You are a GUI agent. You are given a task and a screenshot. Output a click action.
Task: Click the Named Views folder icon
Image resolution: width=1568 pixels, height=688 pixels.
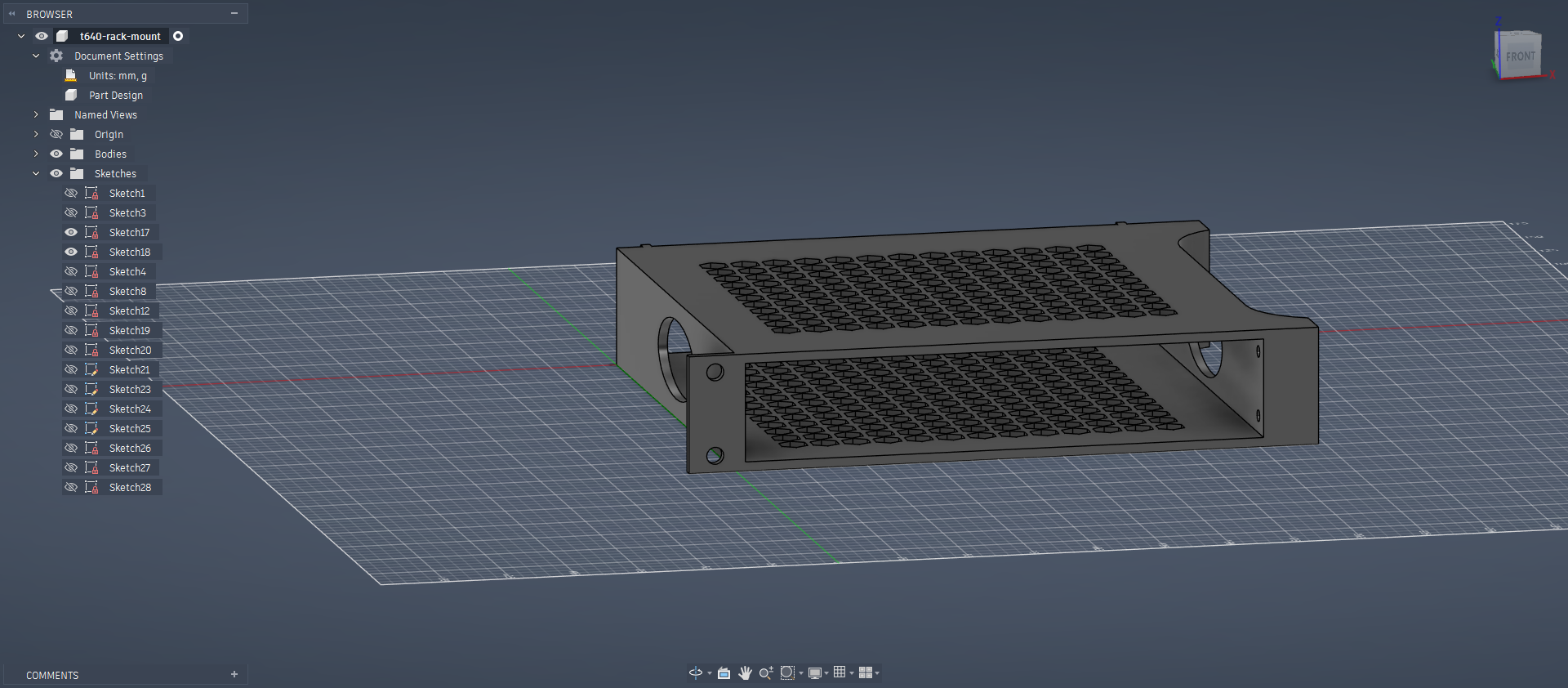click(x=56, y=114)
